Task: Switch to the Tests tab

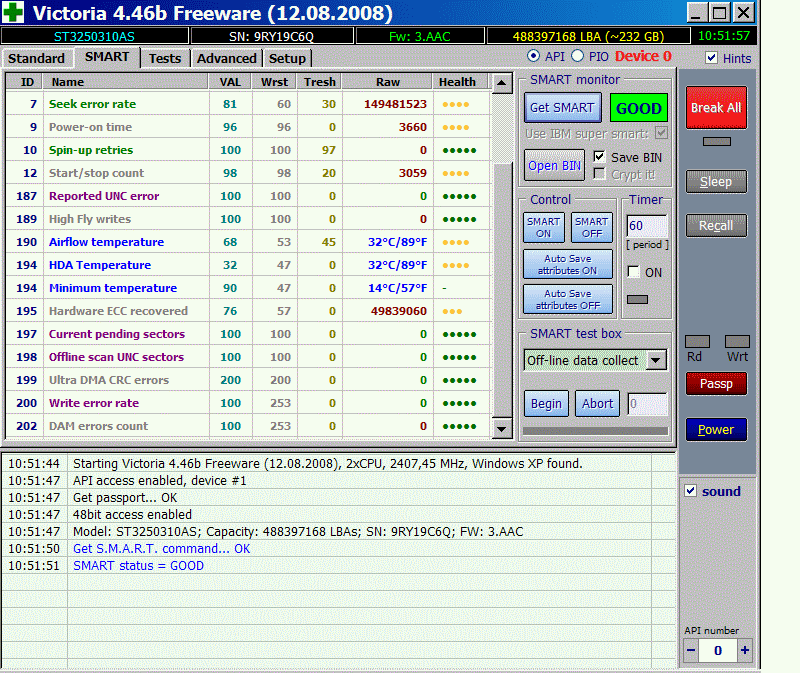Action: coord(165,58)
